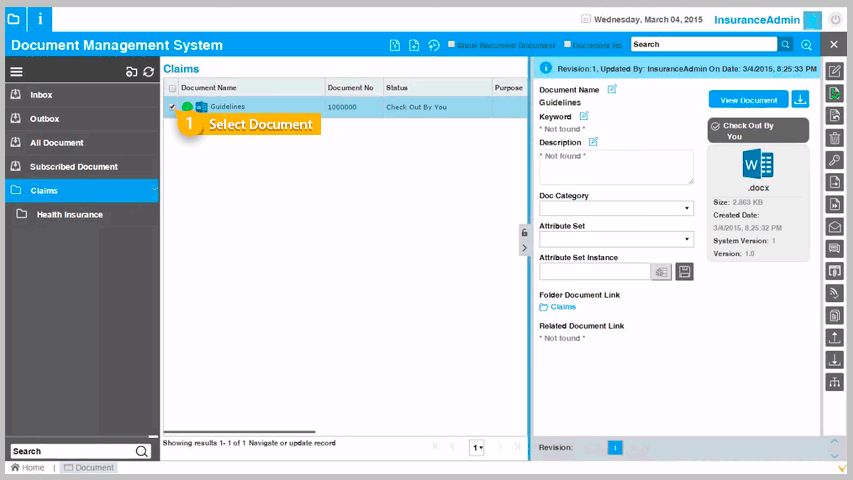Edit Document Name pencil icon
This screenshot has height=480, width=853.
(612, 89)
